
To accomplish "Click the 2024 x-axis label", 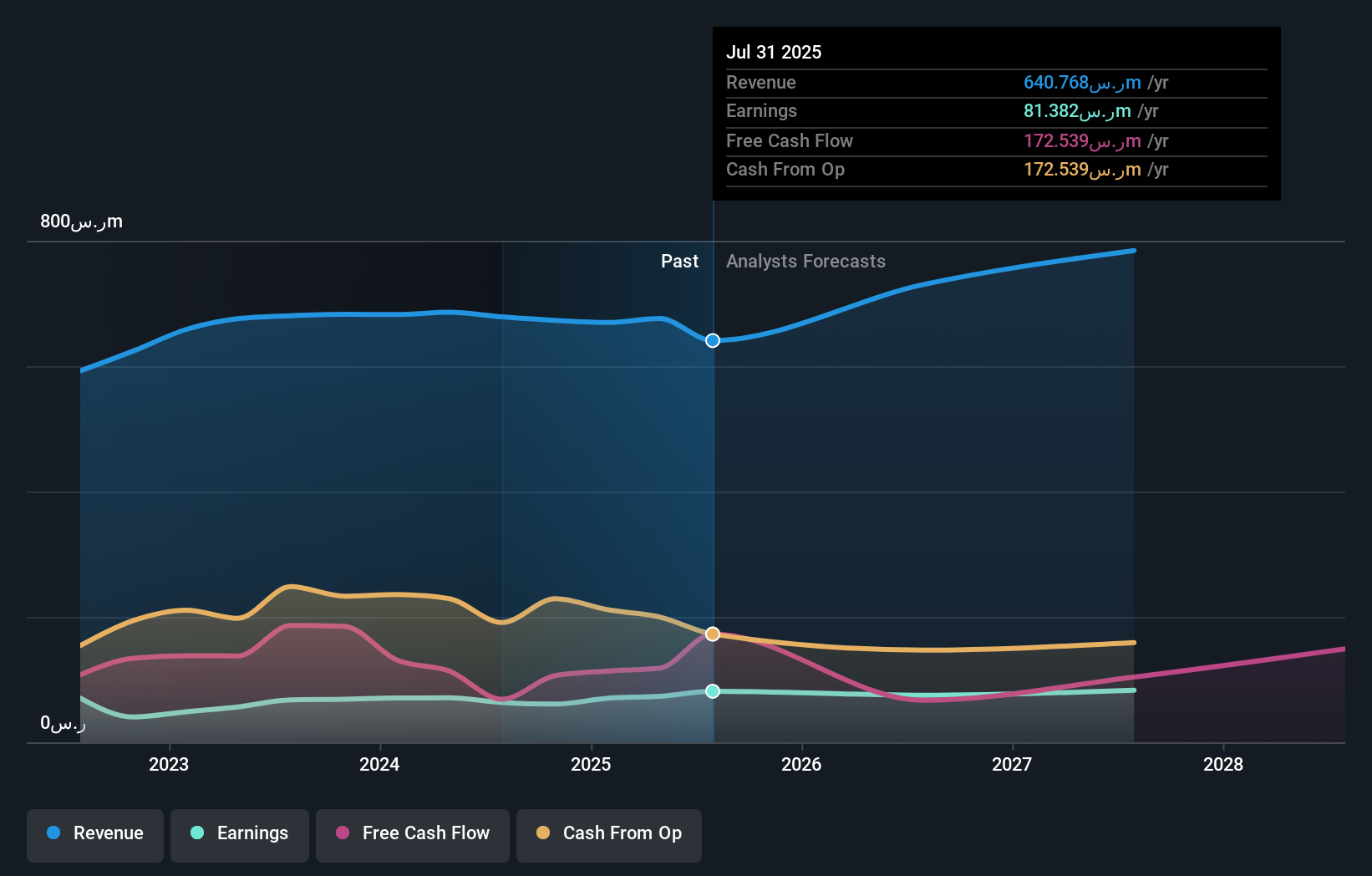I will tap(379, 764).
